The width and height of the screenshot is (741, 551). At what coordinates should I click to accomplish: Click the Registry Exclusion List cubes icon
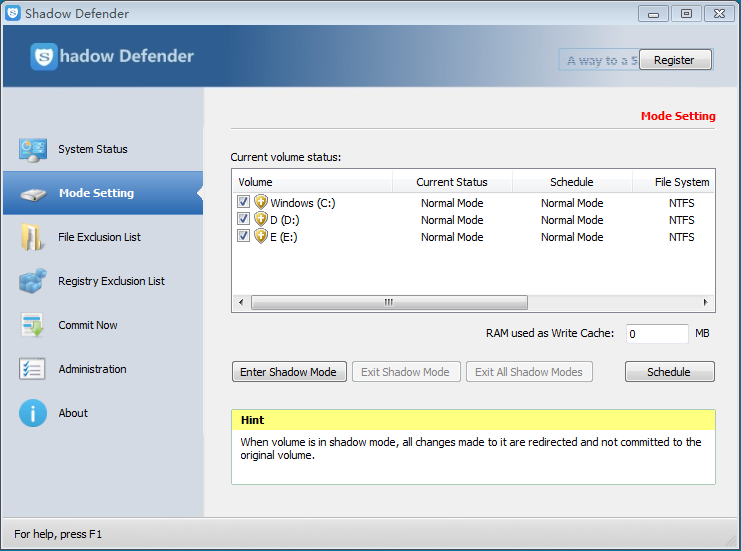click(33, 281)
